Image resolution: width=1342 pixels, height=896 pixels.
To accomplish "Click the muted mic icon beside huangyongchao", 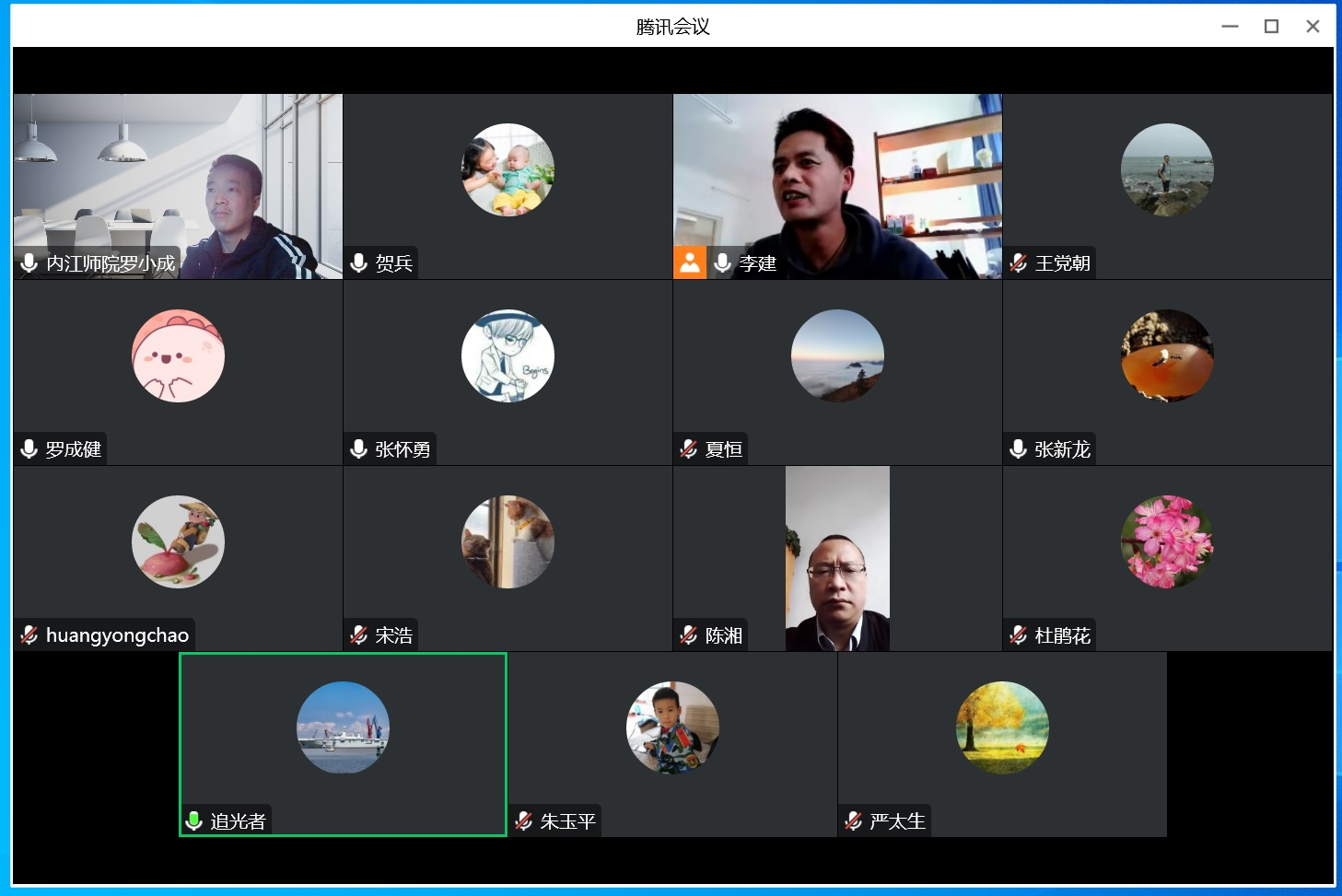I will (29, 634).
